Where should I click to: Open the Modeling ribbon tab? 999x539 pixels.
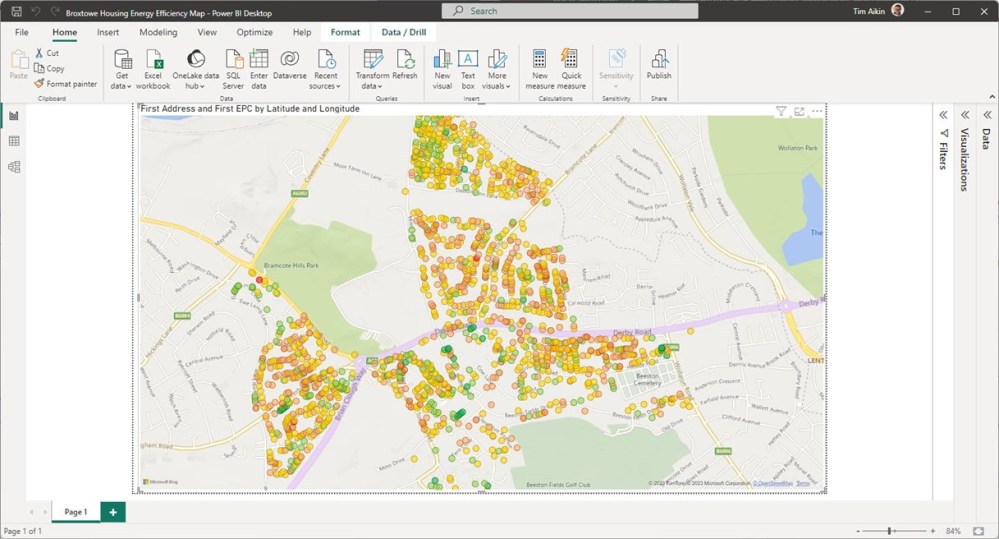(x=158, y=32)
